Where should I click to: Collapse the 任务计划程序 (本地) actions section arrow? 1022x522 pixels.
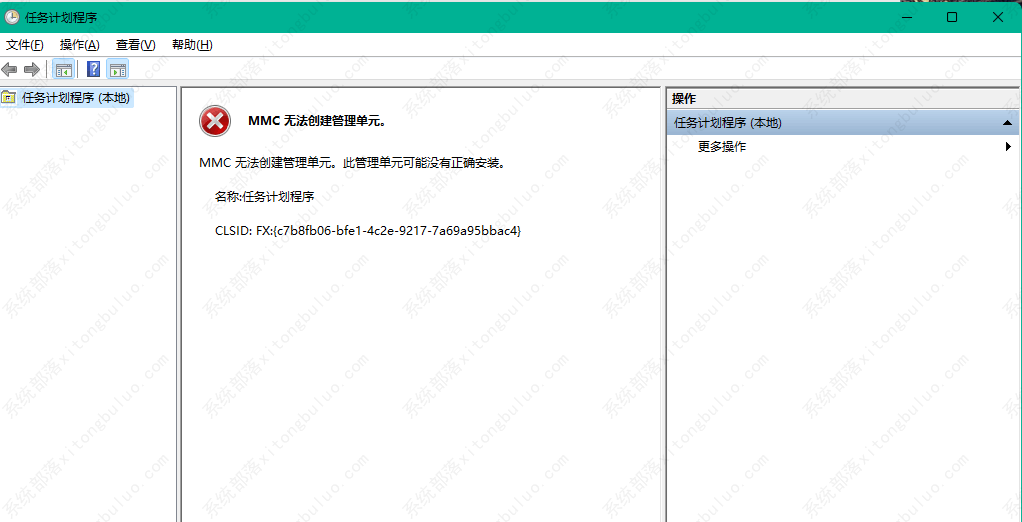pyautogui.click(x=1007, y=123)
